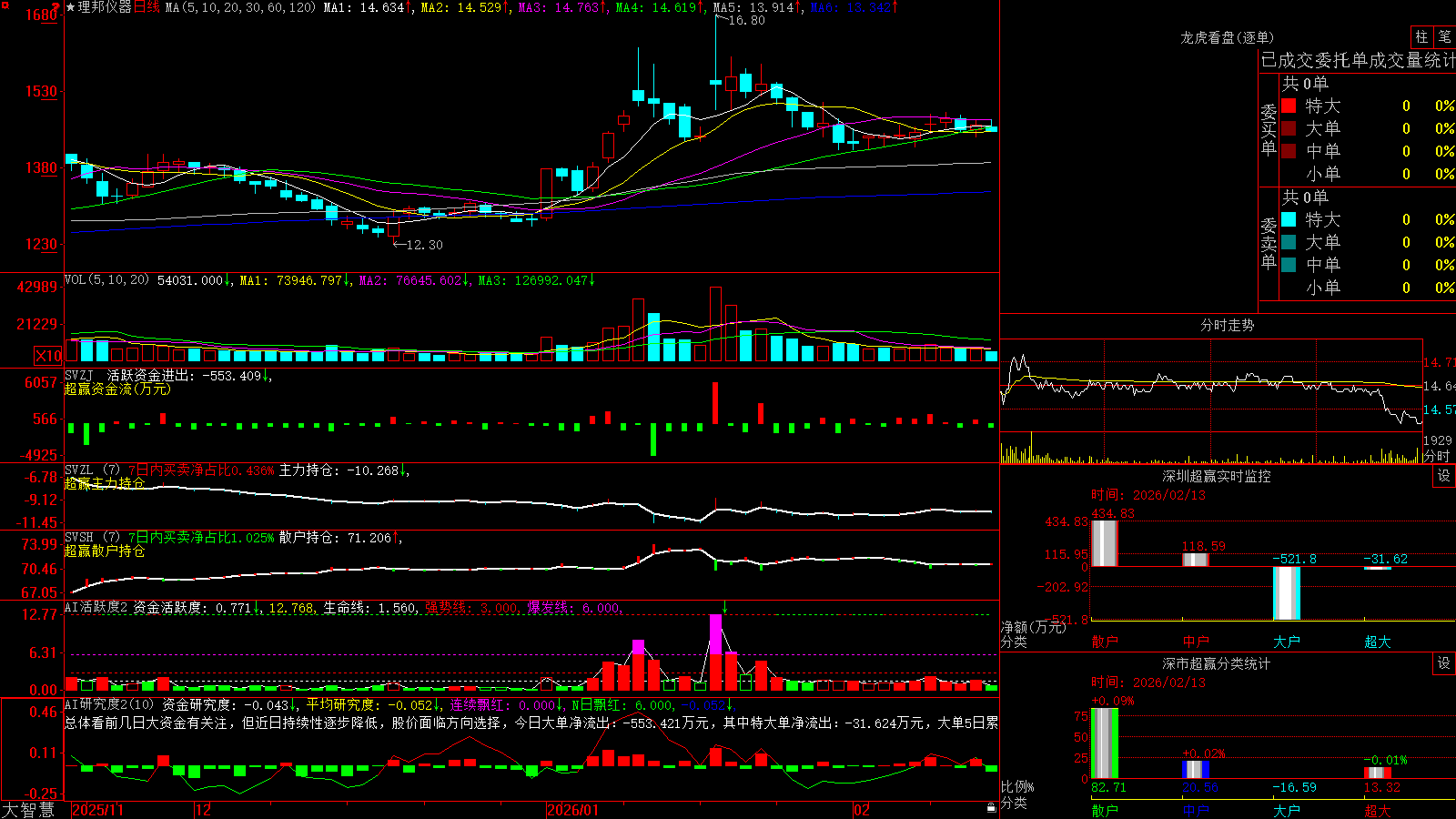The width and height of the screenshot is (1456, 819).
Task: Click the 超赢散户持仓 label
Action: (x=105, y=551)
